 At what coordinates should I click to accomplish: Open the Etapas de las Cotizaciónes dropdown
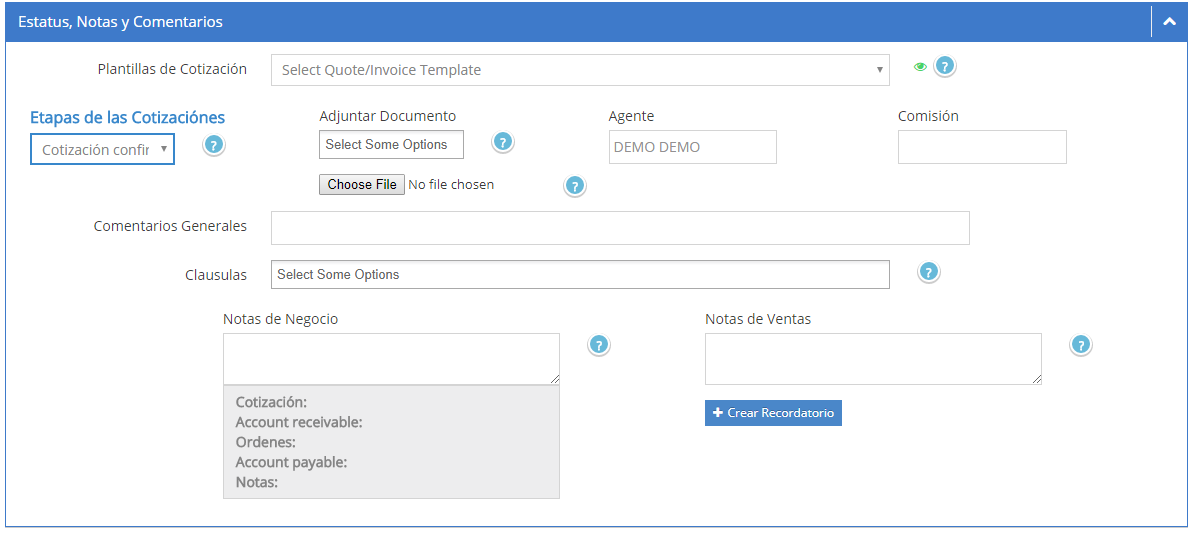(102, 149)
